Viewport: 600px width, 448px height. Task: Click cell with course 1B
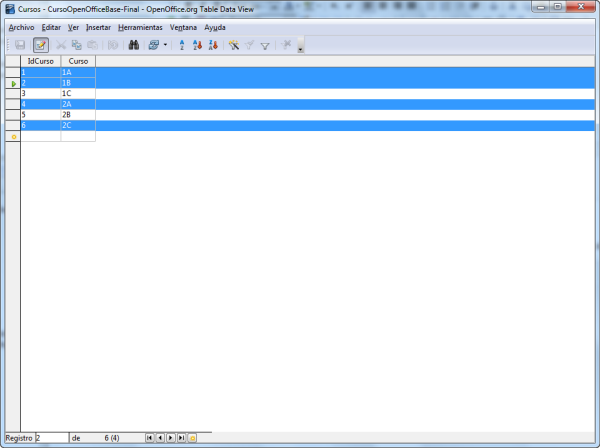(x=78, y=83)
